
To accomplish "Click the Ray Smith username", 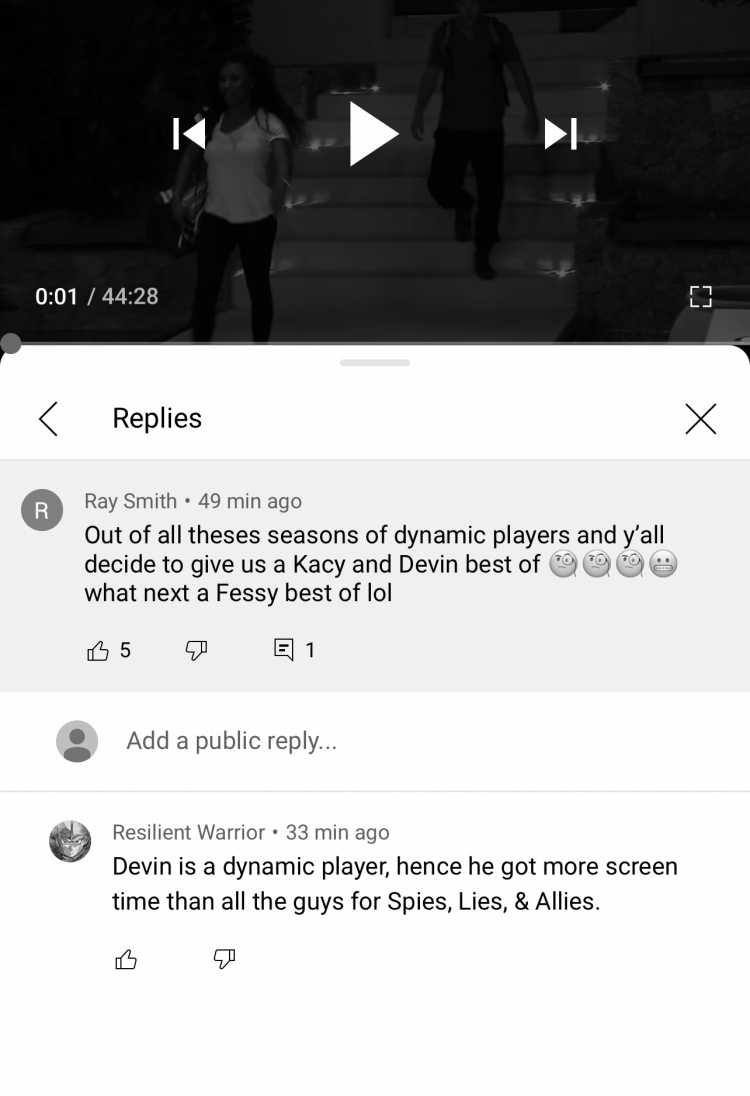I will tap(131, 501).
